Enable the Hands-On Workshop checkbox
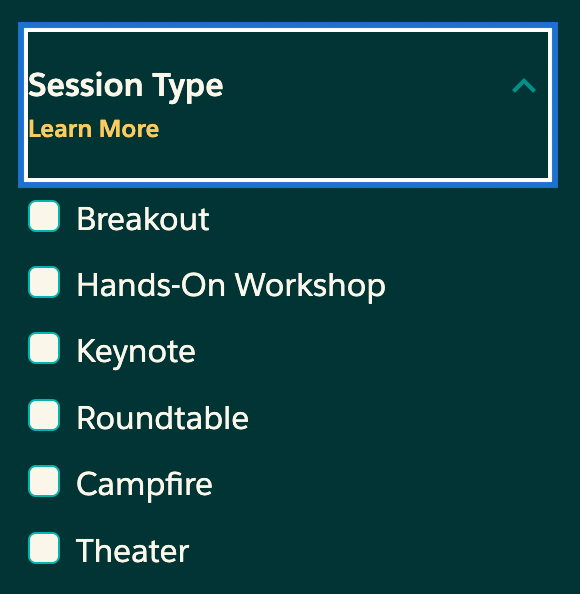This screenshot has width=580, height=594. coord(44,282)
